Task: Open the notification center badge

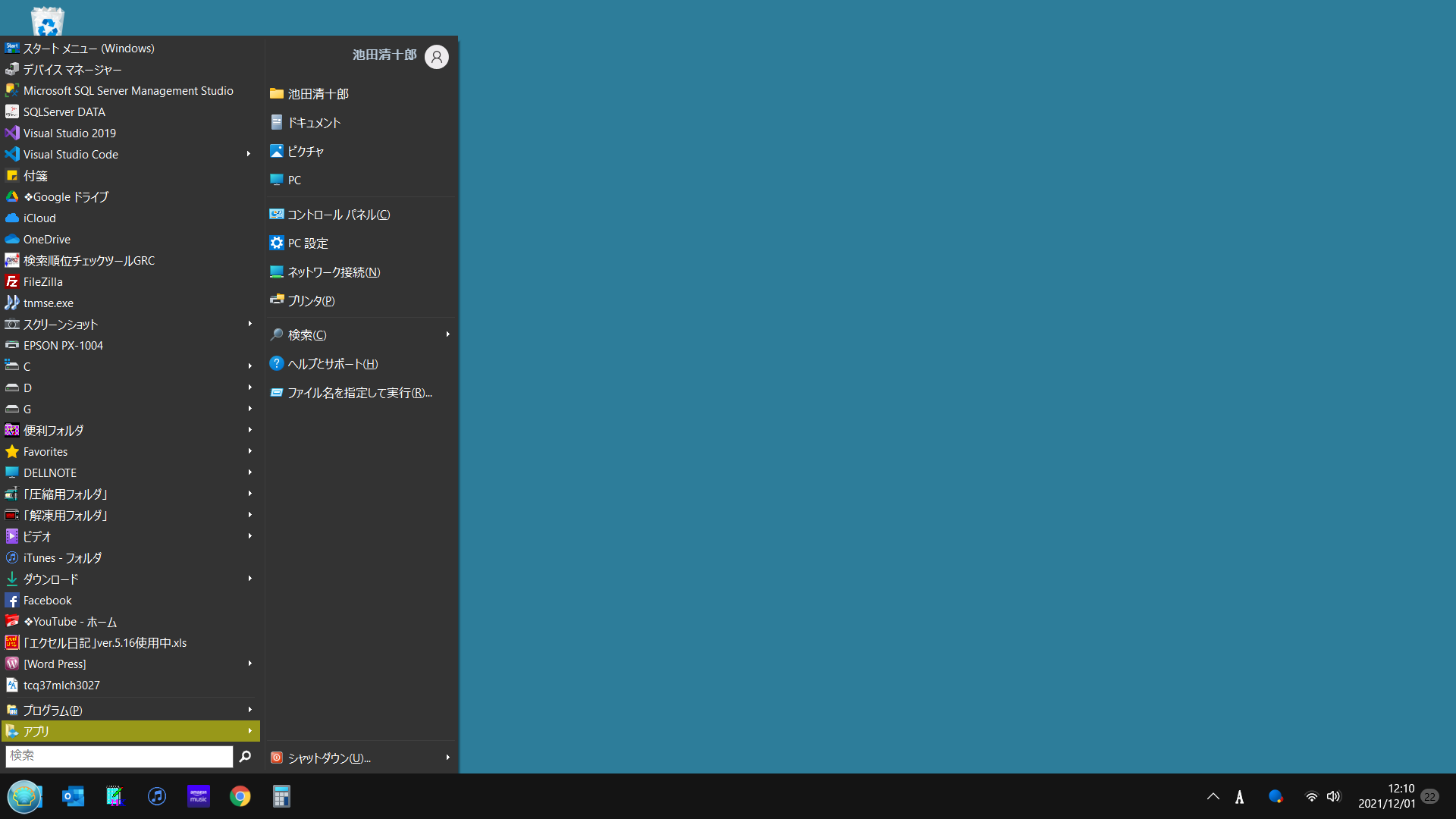Action: (1429, 796)
